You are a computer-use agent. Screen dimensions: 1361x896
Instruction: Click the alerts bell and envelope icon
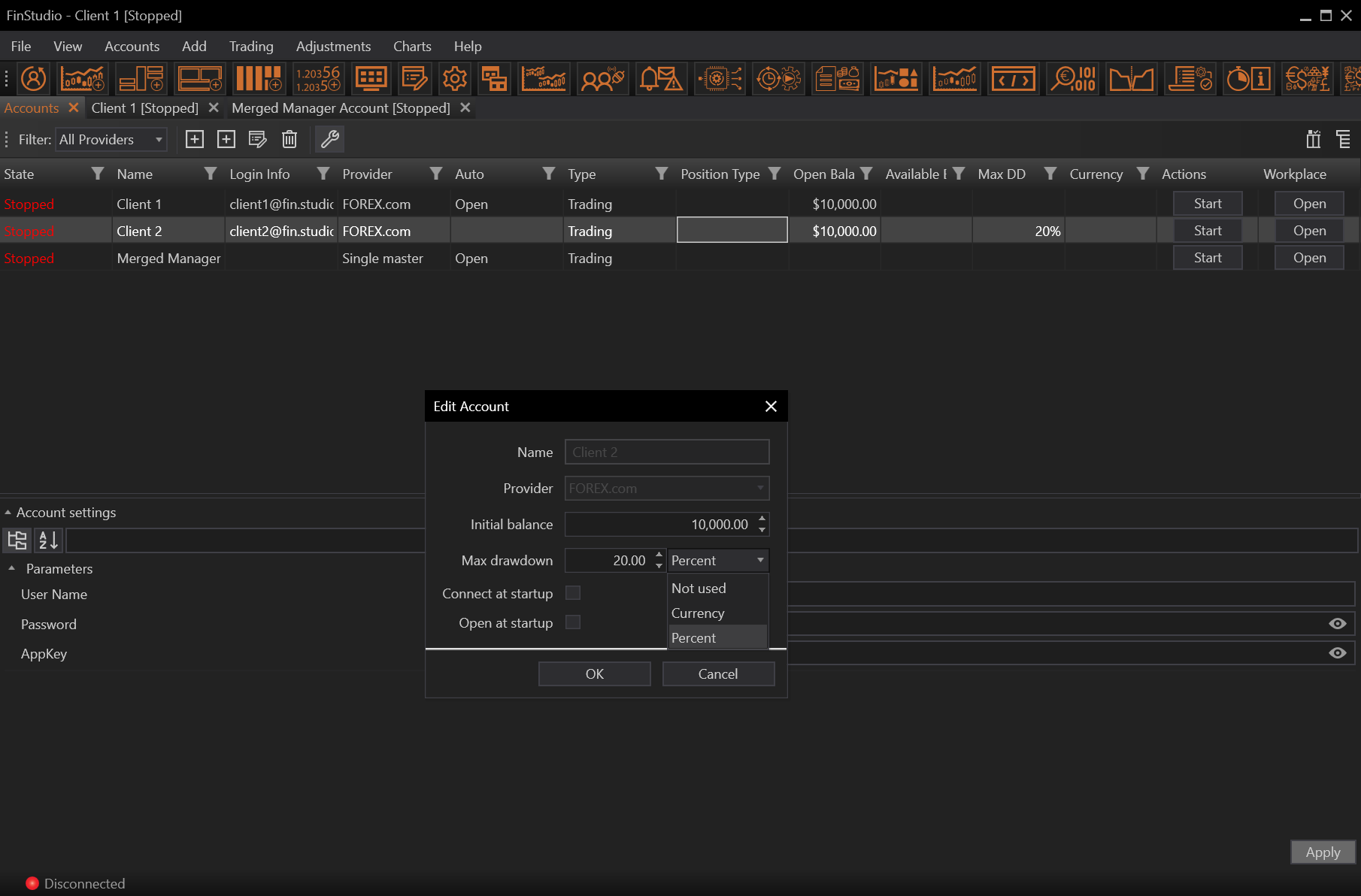click(659, 78)
